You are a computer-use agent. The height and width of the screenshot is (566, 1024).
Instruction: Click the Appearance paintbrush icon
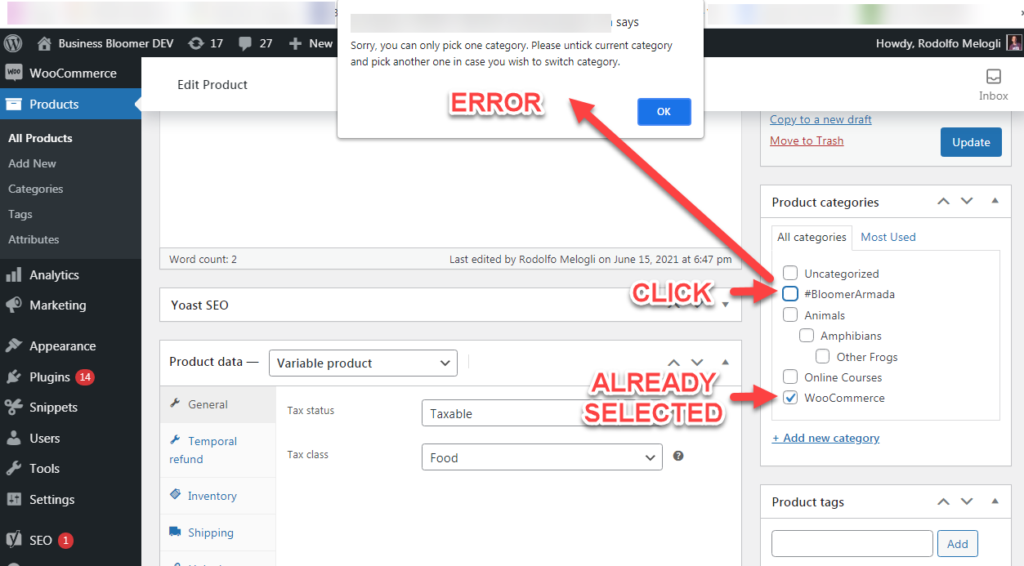click(14, 346)
